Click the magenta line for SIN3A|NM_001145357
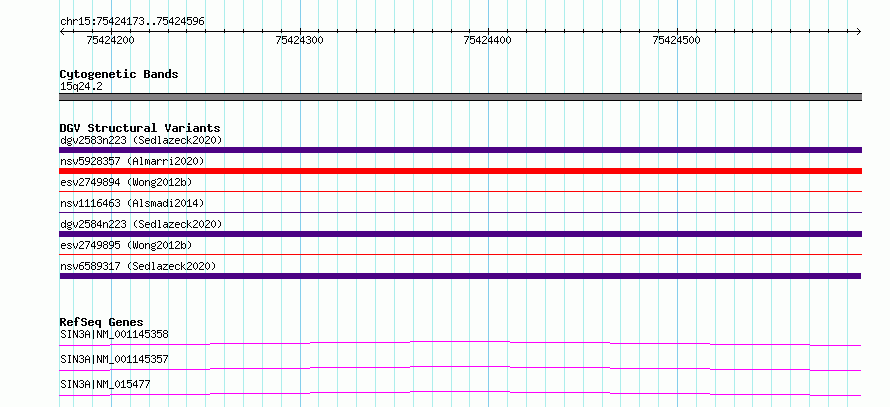The height and width of the screenshot is (407, 890). [x=460, y=368]
